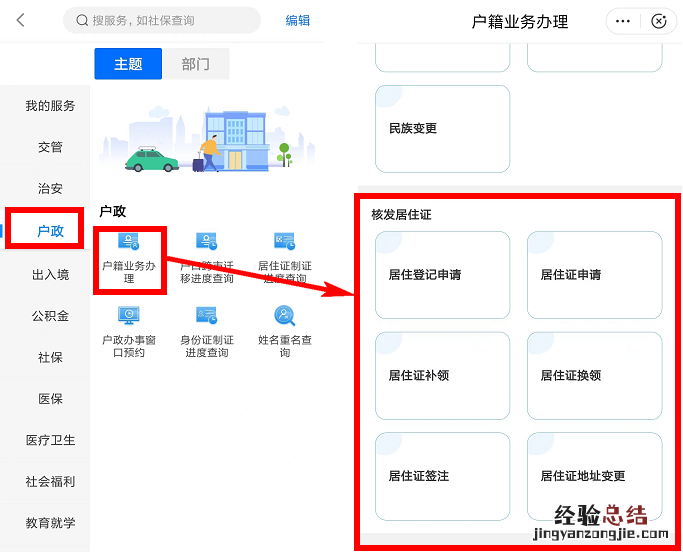Image resolution: width=683 pixels, height=552 pixels.
Task: Select 交管 in the sidebar
Action: 50,147
